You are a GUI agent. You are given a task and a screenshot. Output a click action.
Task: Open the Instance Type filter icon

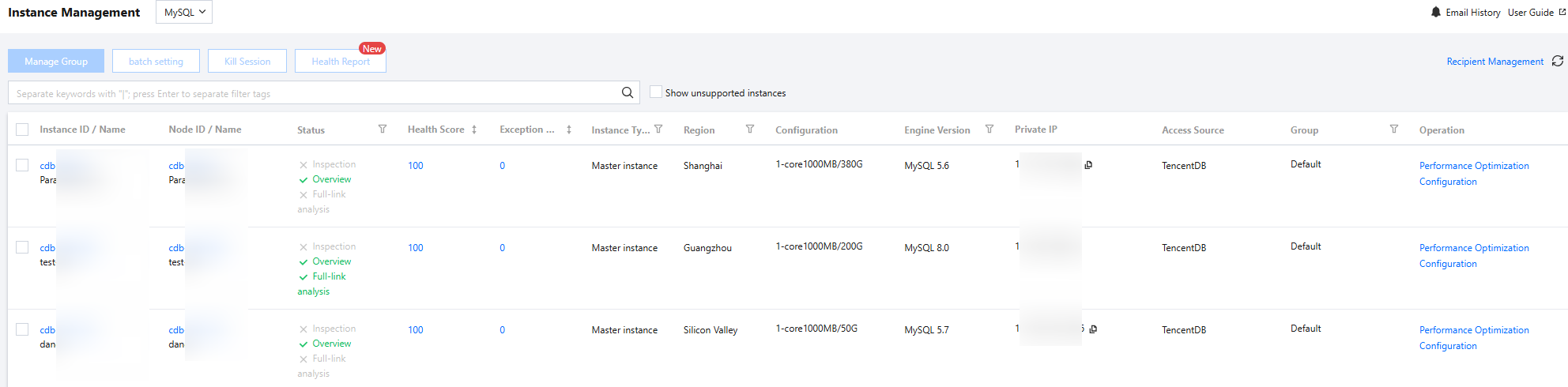(x=658, y=130)
